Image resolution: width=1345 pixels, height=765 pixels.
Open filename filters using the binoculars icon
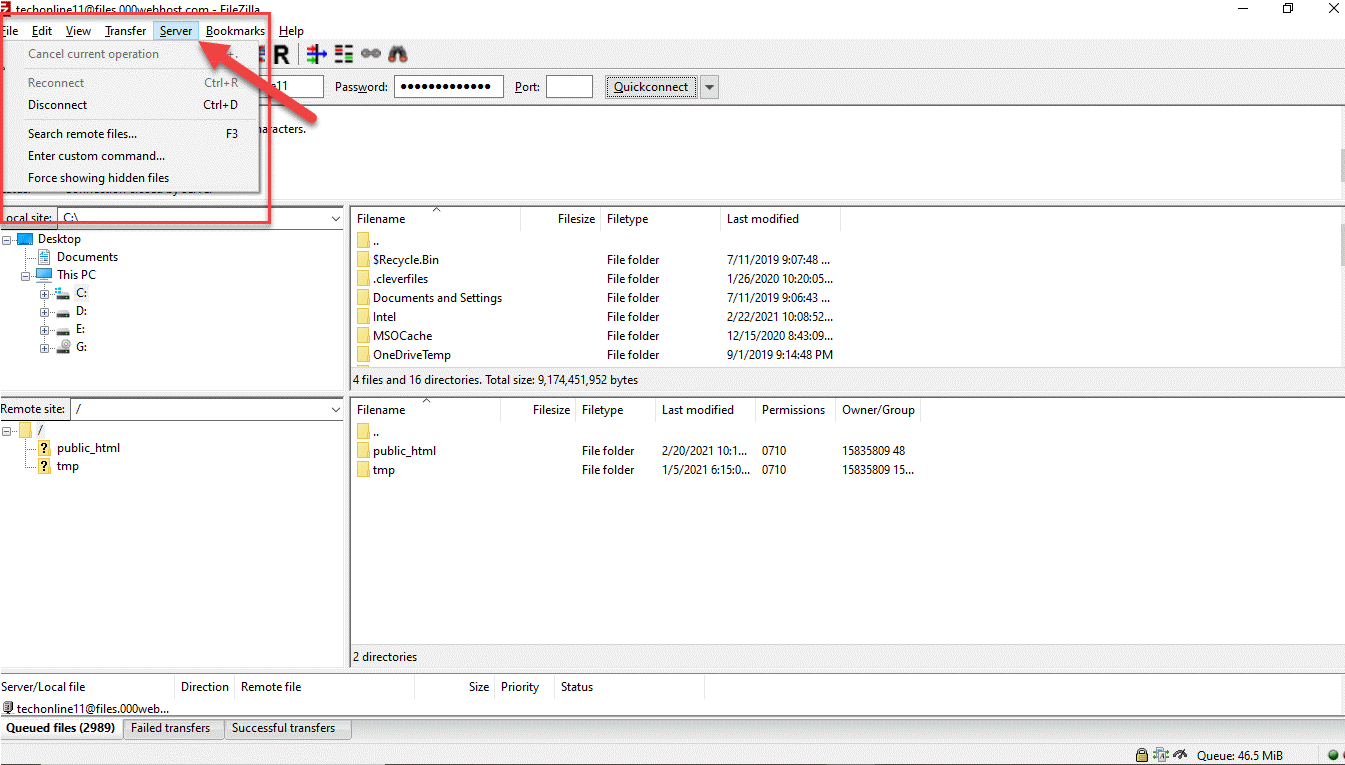397,53
